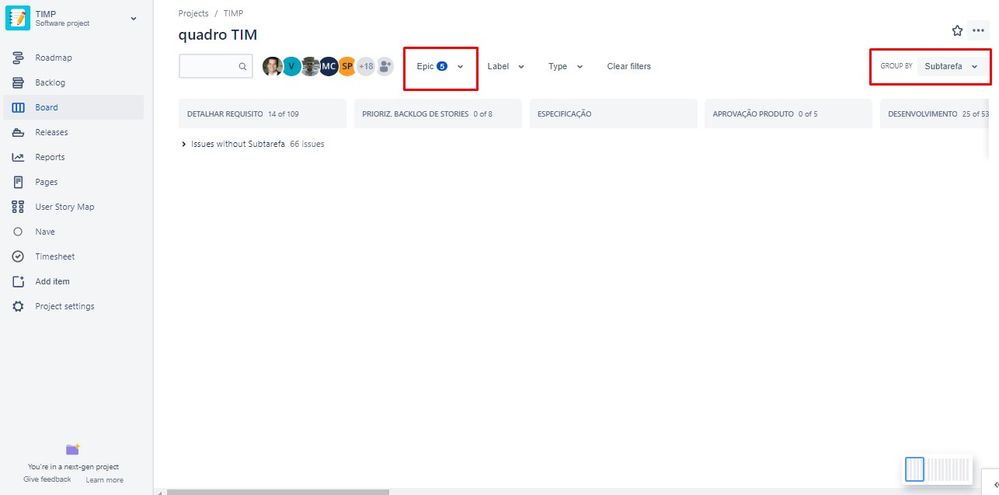Viewport: 999px width, 495px height.
Task: Filter by the third photo avatar
Action: [310, 66]
